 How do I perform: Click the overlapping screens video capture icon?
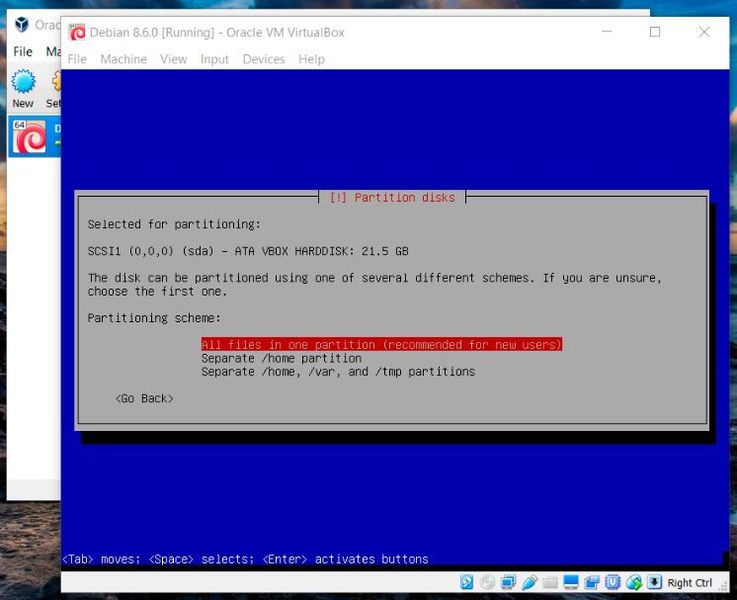[x=591, y=582]
